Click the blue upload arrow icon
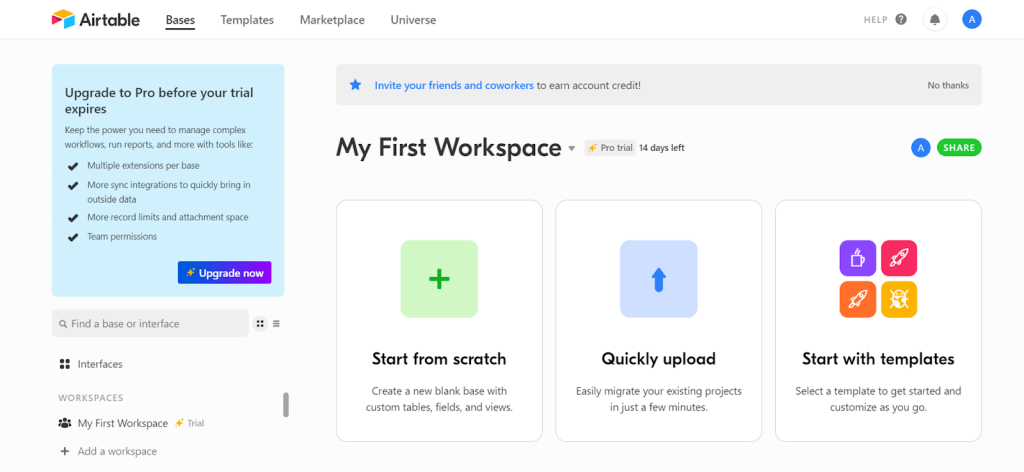 point(658,279)
